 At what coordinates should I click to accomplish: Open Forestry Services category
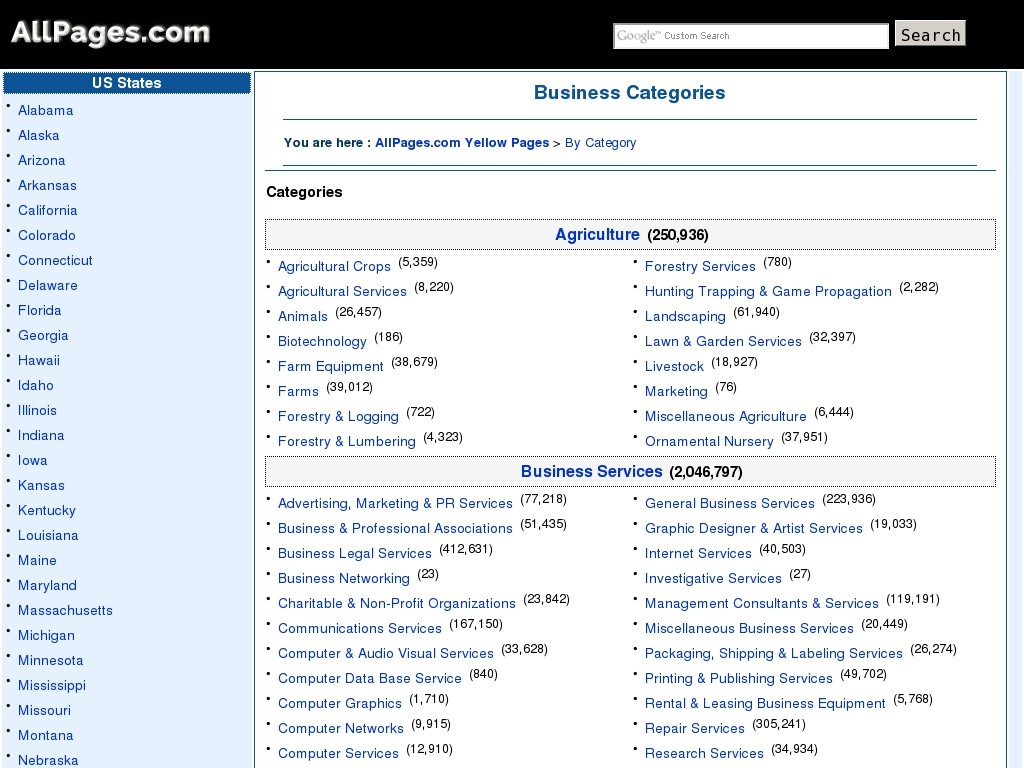click(x=700, y=266)
